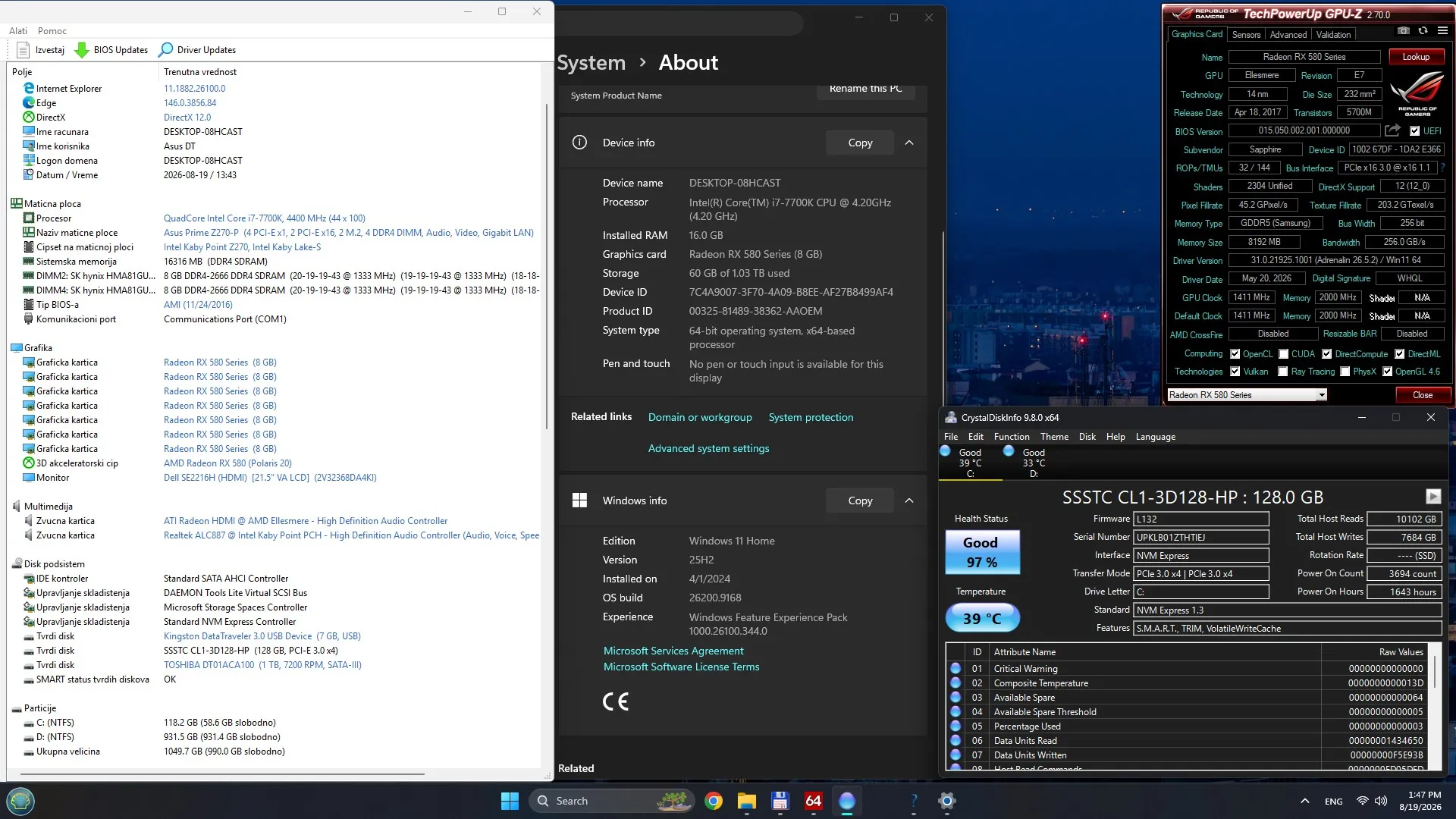Click the Windows info logo icon in Settings

pyautogui.click(x=579, y=500)
